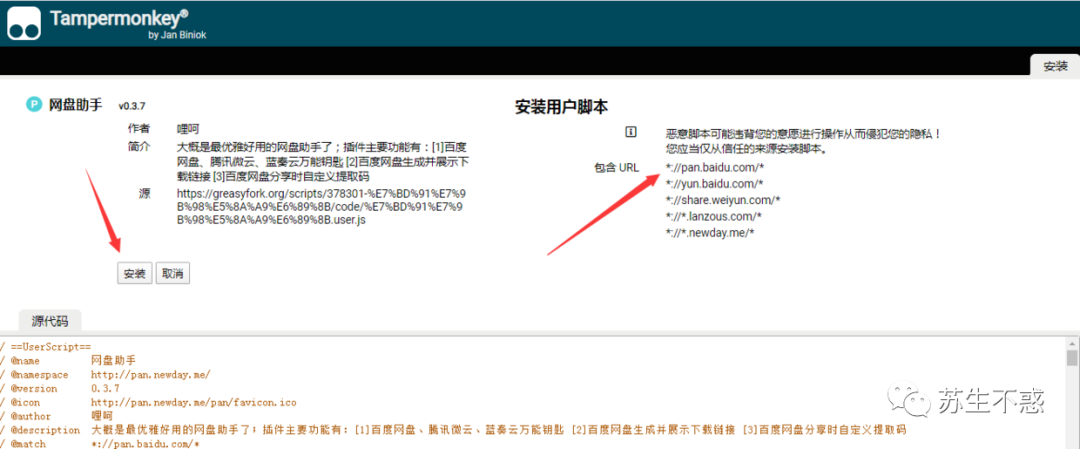Click the @icon favicon.ico code line
Viewport: 1080px width, 449px height.
click(148, 402)
